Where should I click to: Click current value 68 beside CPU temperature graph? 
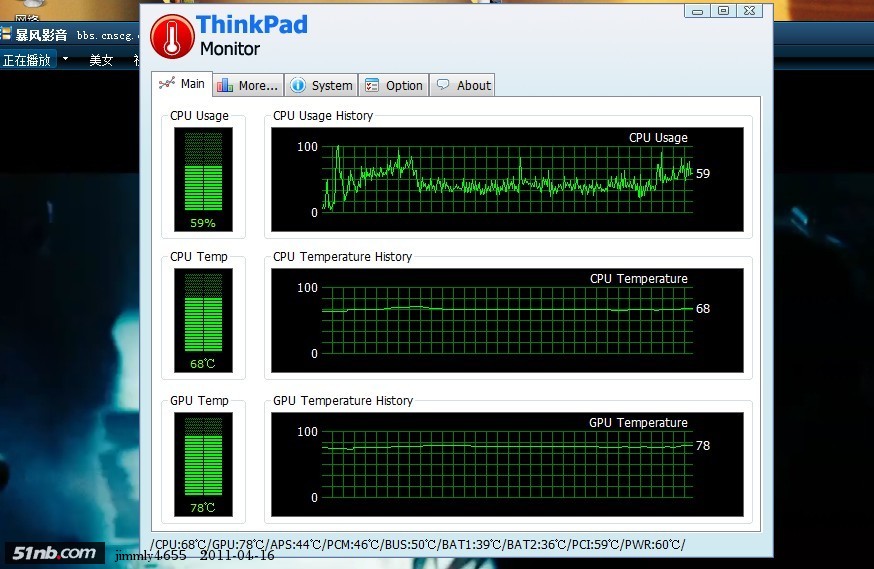pyautogui.click(x=703, y=309)
